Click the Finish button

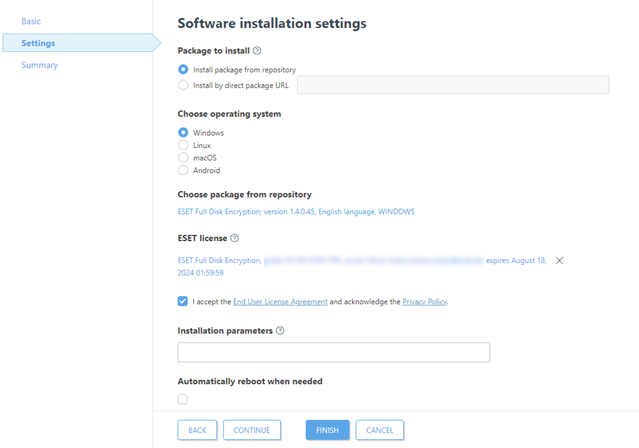pos(327,430)
